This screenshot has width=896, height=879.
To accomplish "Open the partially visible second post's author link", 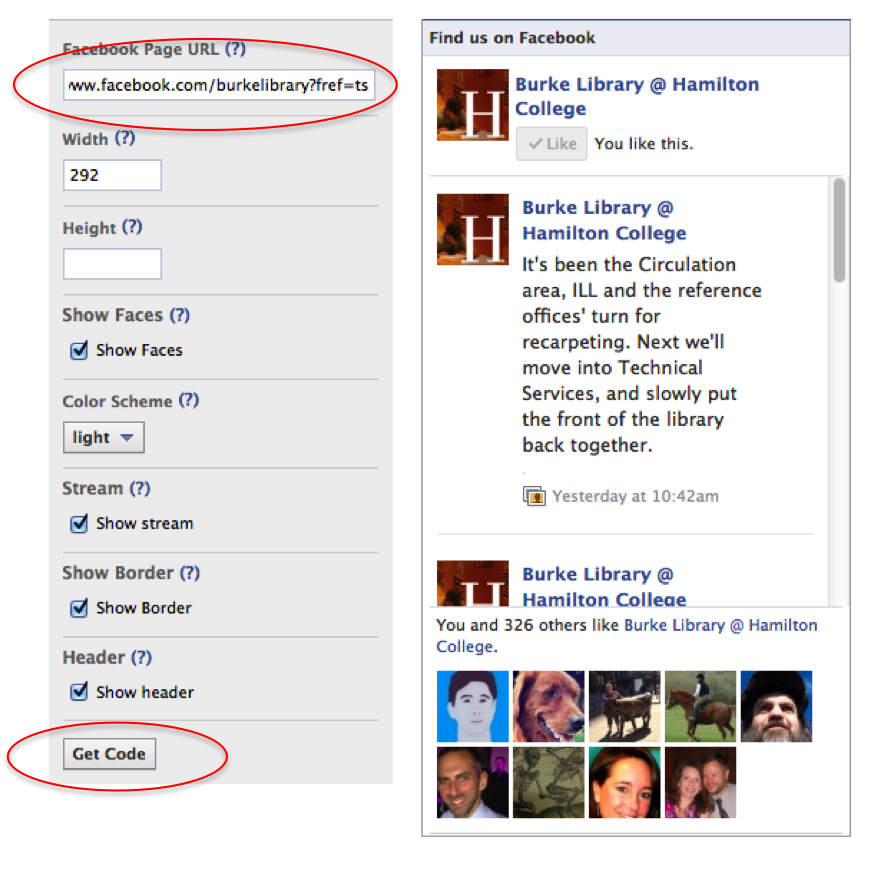I will tap(604, 586).
